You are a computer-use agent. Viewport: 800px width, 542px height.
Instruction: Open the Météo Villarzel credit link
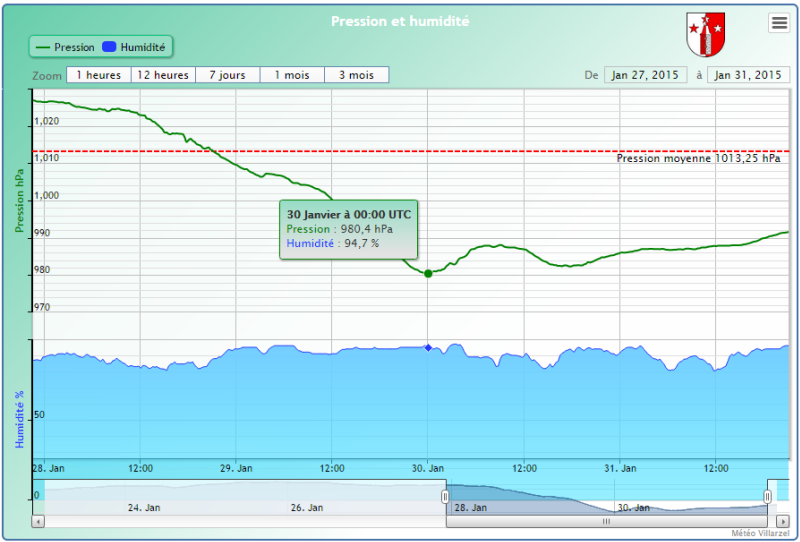[759, 533]
